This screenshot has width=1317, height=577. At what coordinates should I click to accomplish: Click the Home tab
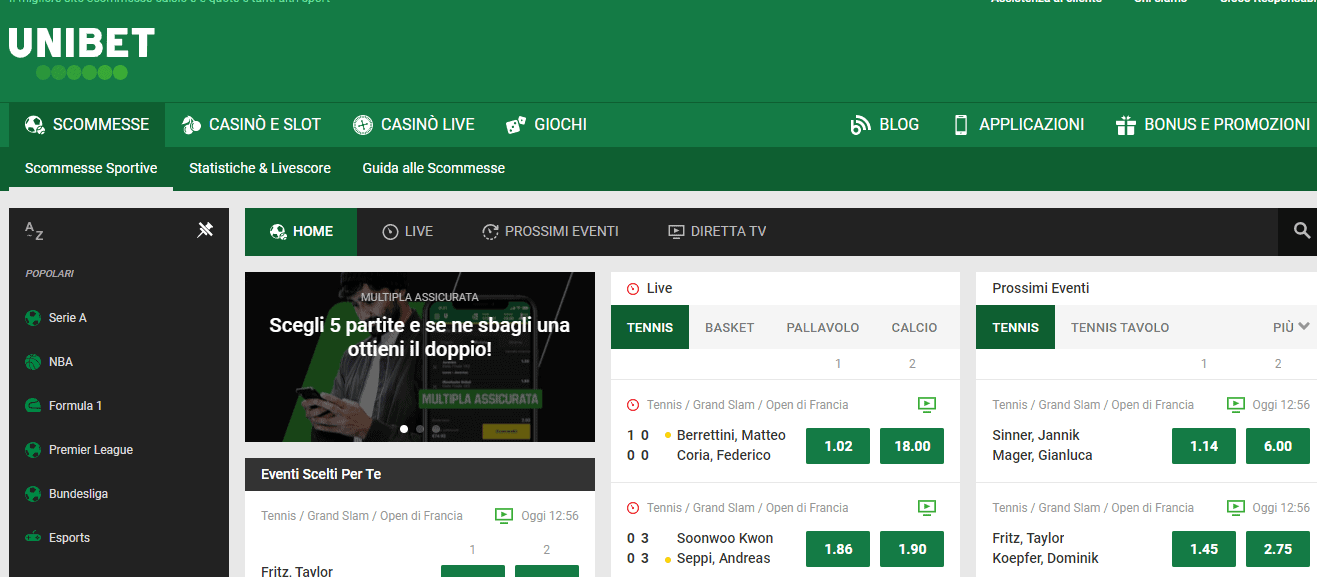[301, 231]
